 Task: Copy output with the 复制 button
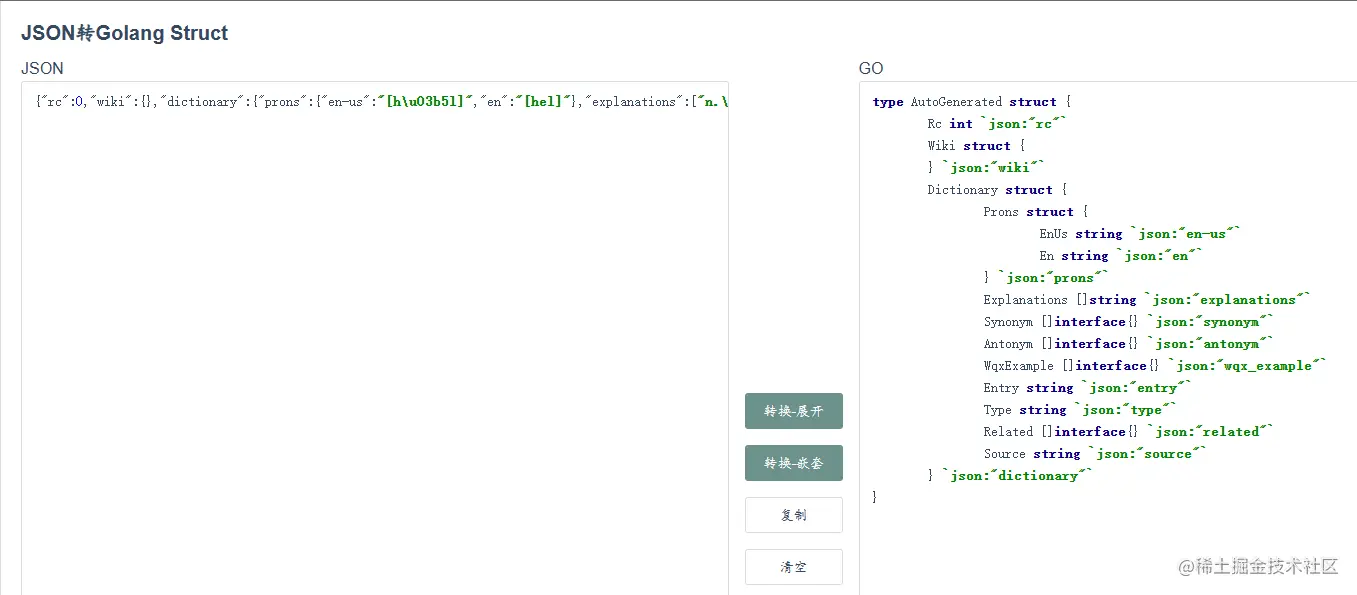coord(793,515)
